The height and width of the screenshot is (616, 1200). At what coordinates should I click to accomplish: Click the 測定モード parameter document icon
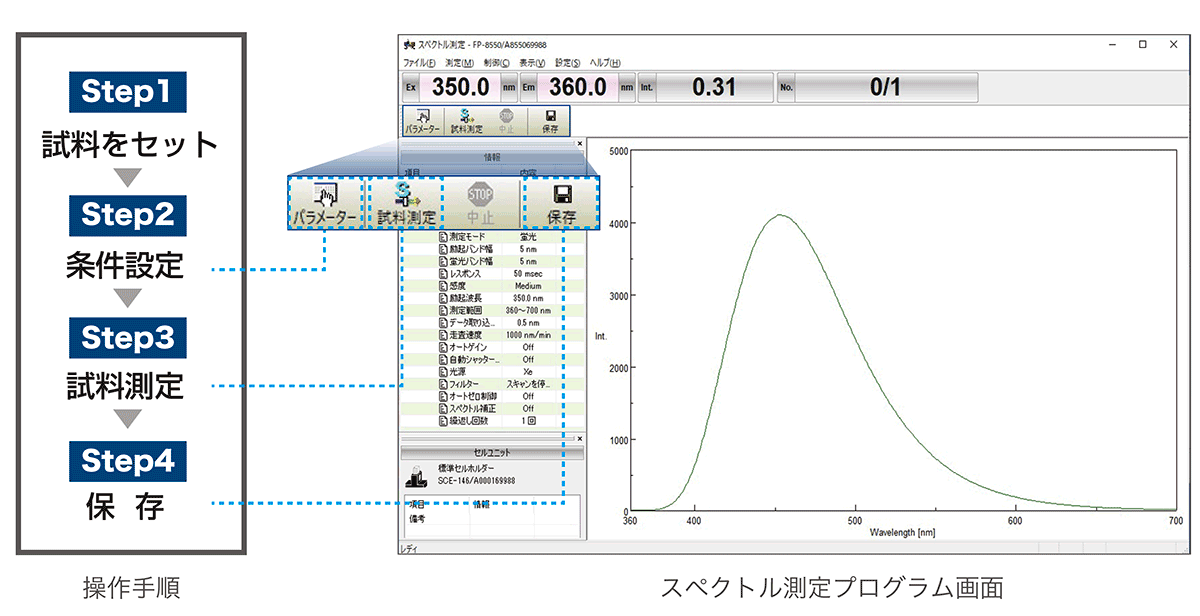pos(443,236)
